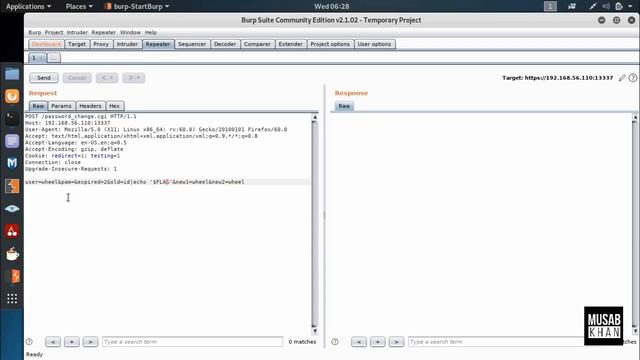640x360 pixels.
Task: Switch to the Proxy tab
Action: (x=101, y=44)
